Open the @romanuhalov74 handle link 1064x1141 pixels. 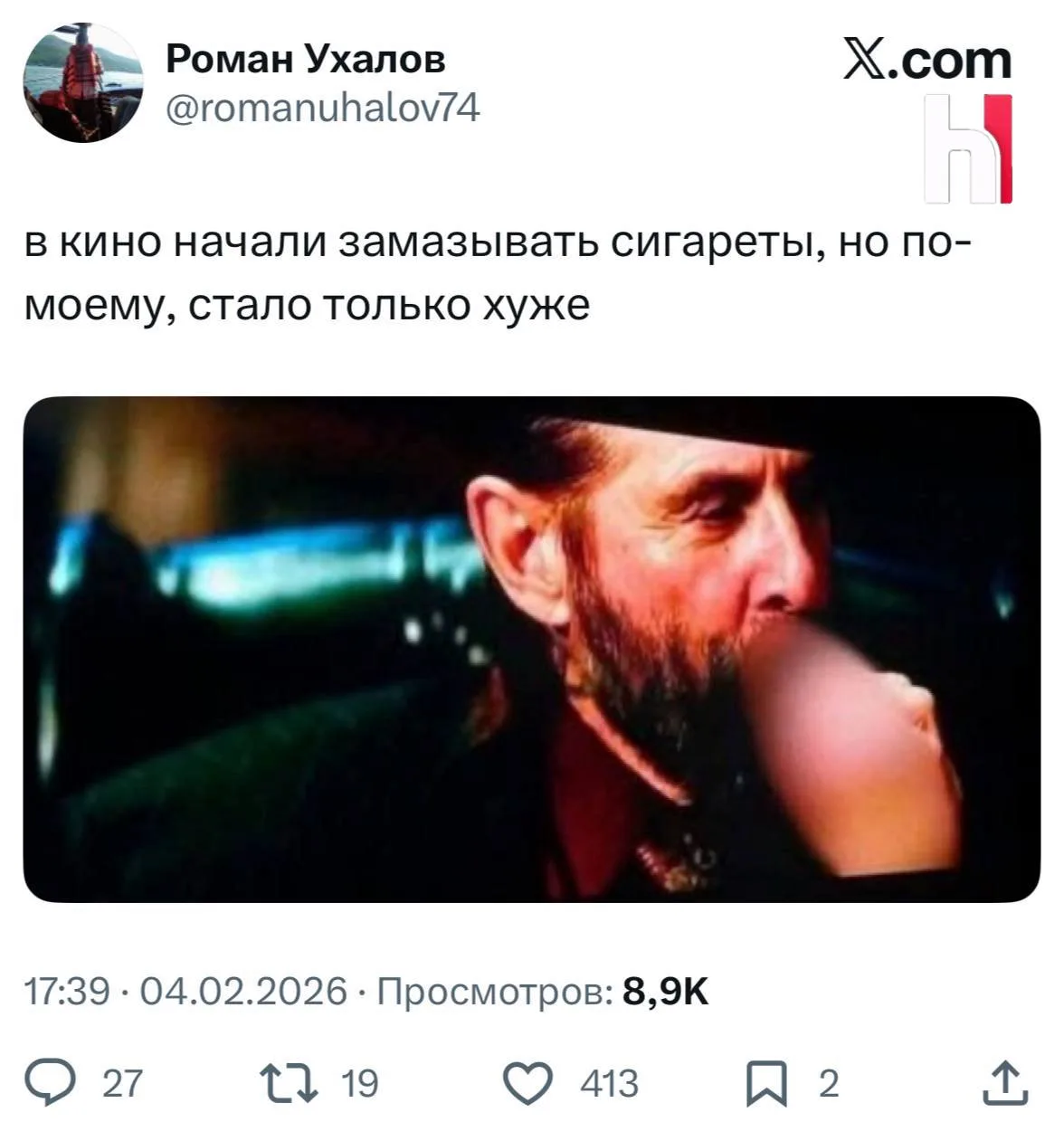pos(322,108)
